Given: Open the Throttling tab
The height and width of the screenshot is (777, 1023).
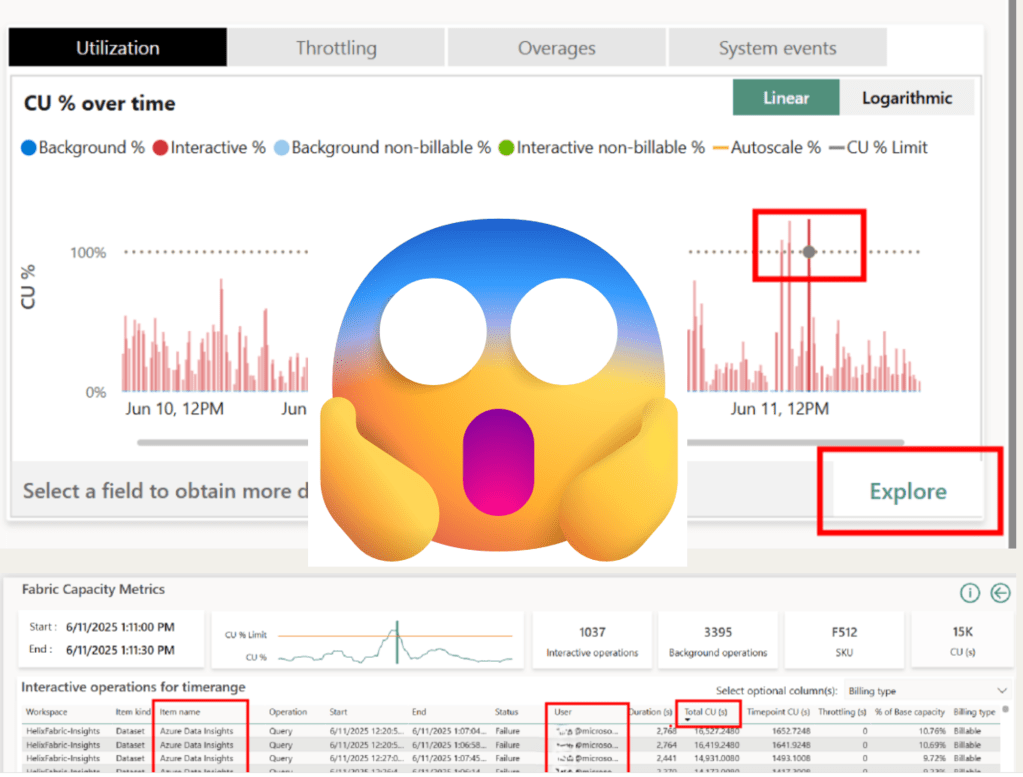Looking at the screenshot, I should point(336,47).
